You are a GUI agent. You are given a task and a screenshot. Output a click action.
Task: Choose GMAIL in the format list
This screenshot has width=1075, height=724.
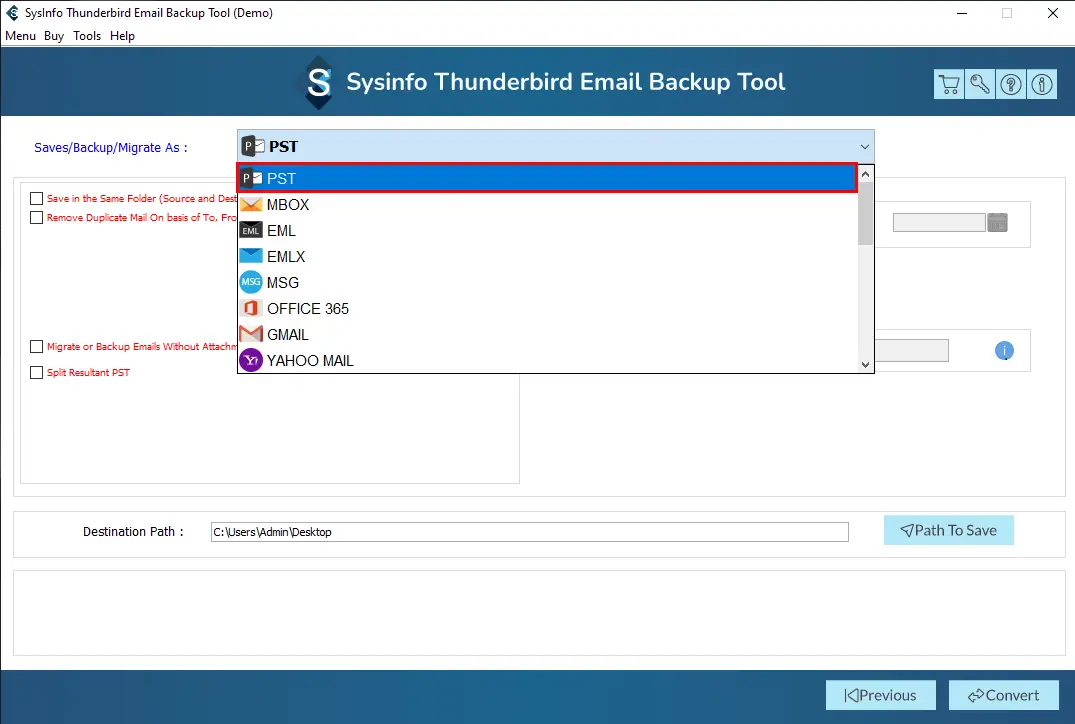pyautogui.click(x=287, y=335)
